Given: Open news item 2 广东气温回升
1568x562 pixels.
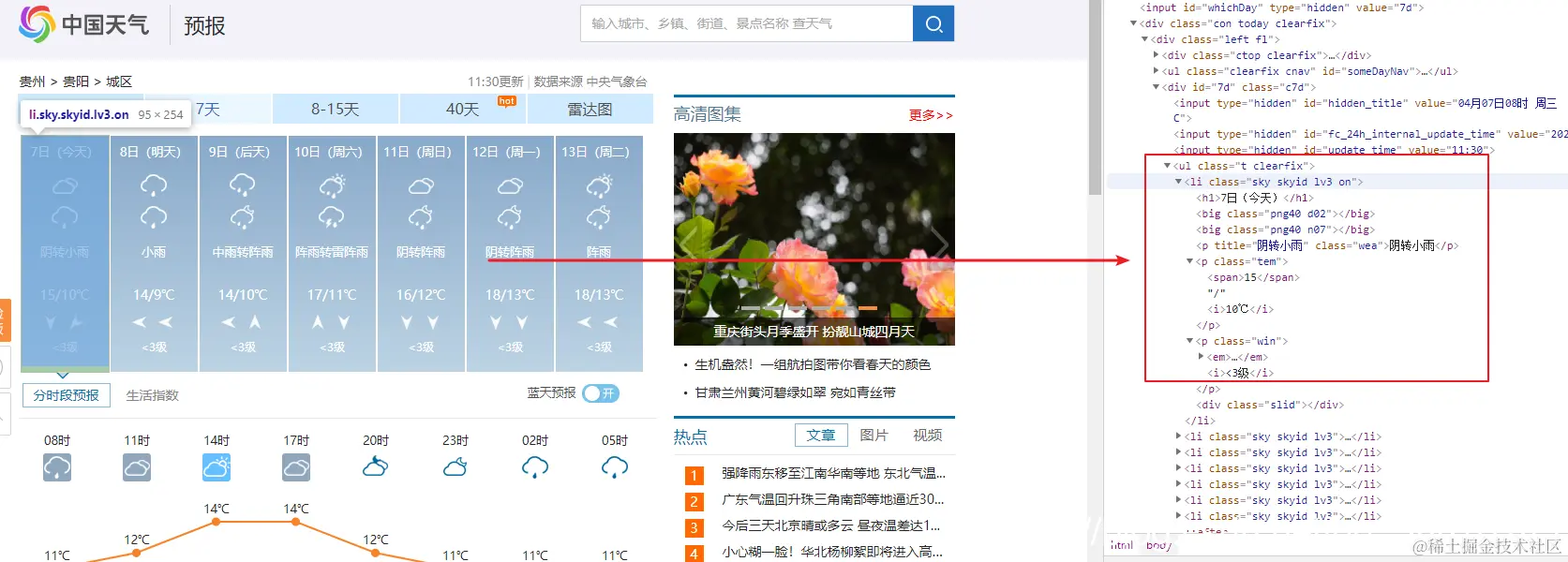Looking at the screenshot, I should pyautogui.click(x=833, y=499).
